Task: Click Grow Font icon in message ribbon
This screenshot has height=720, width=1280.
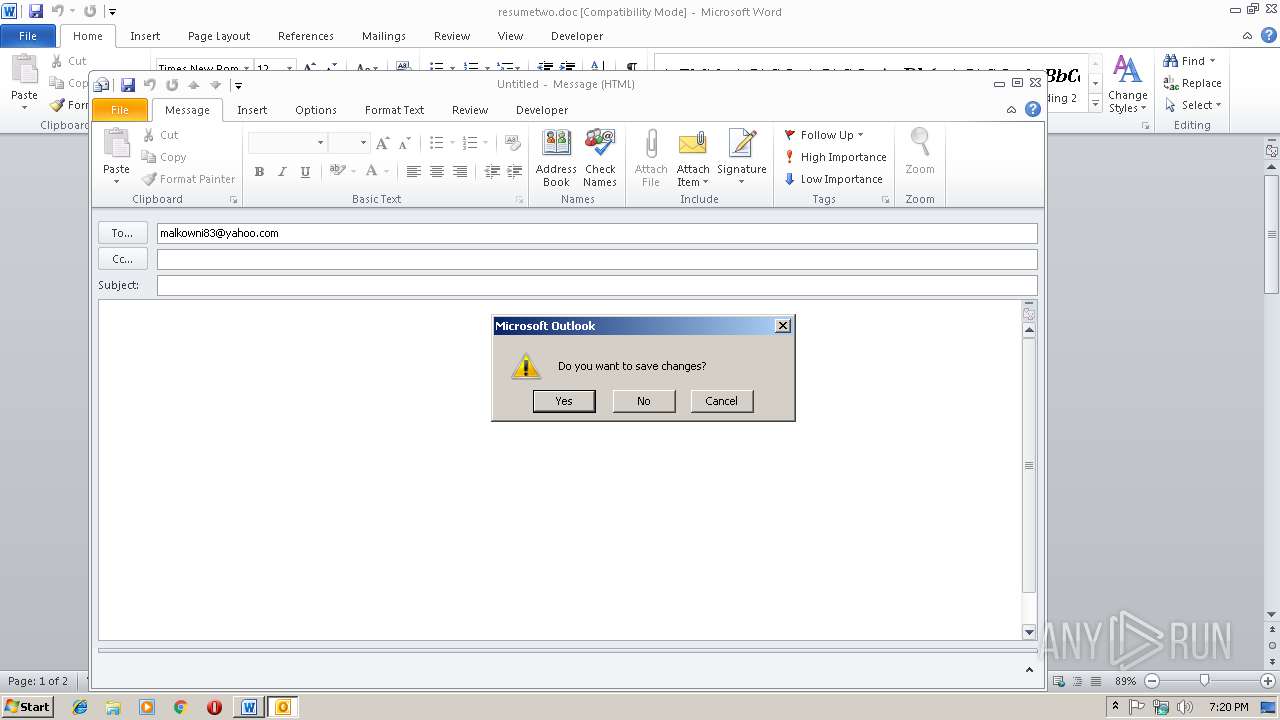Action: (x=382, y=143)
